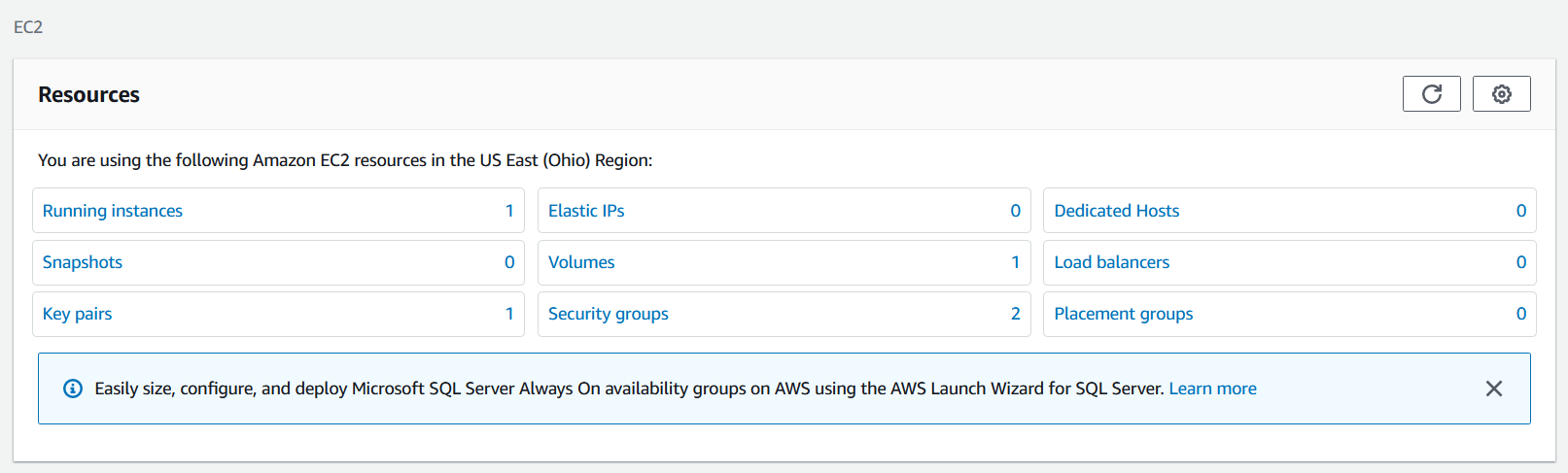Image resolution: width=1568 pixels, height=473 pixels.
Task: Click the EC2 breadcrumb label
Action: pyautogui.click(x=28, y=27)
